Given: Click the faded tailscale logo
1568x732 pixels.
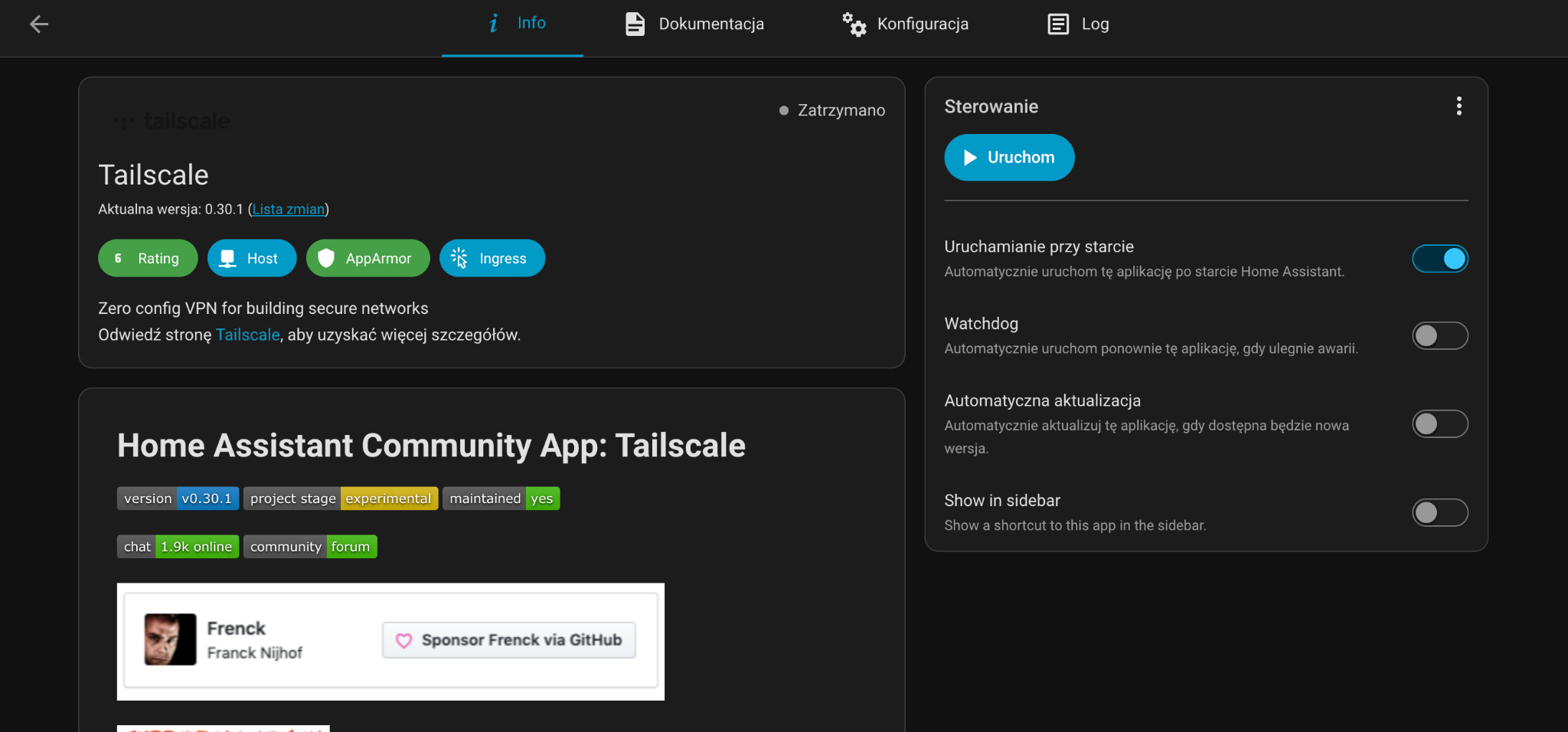Looking at the screenshot, I should pyautogui.click(x=171, y=121).
